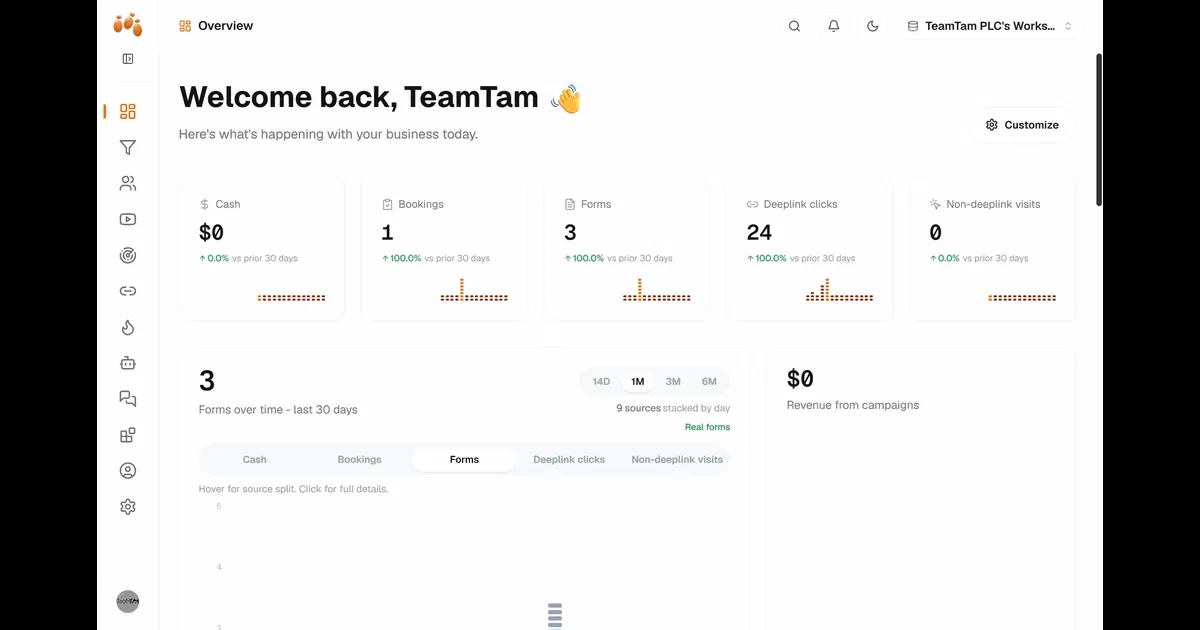Screen dimensions: 1200x630
Task: Select the 3M time range
Action: [x=673, y=382]
